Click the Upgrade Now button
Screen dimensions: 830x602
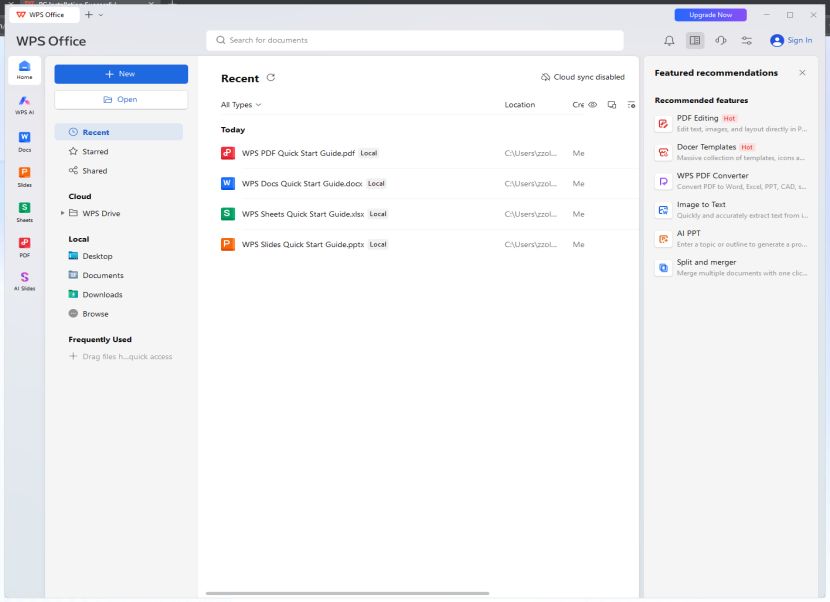[x=710, y=15]
